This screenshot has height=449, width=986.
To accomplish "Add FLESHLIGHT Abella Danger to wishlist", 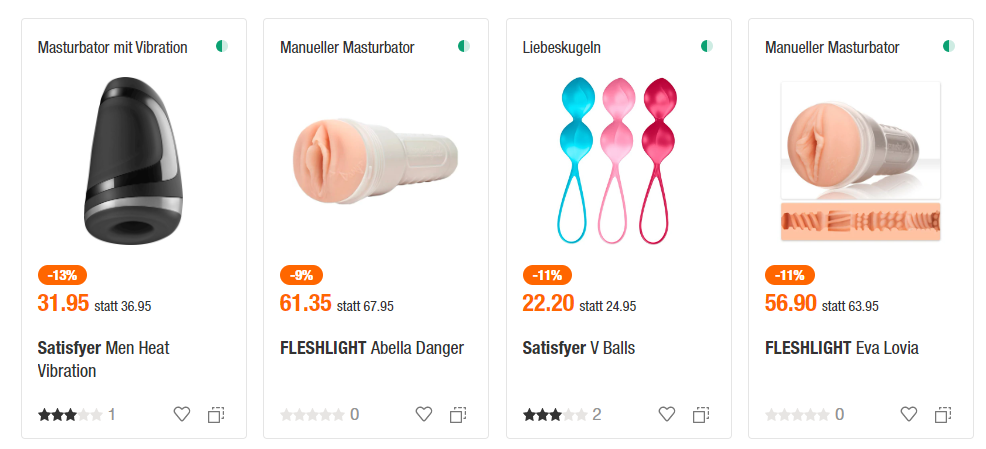I will [424, 414].
